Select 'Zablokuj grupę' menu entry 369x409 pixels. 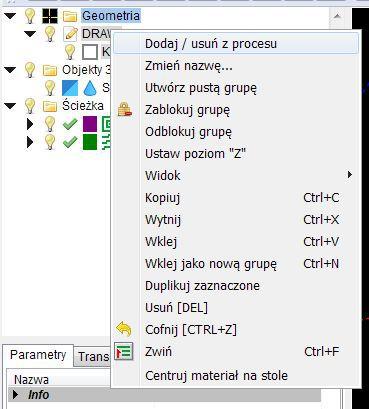[235, 110]
